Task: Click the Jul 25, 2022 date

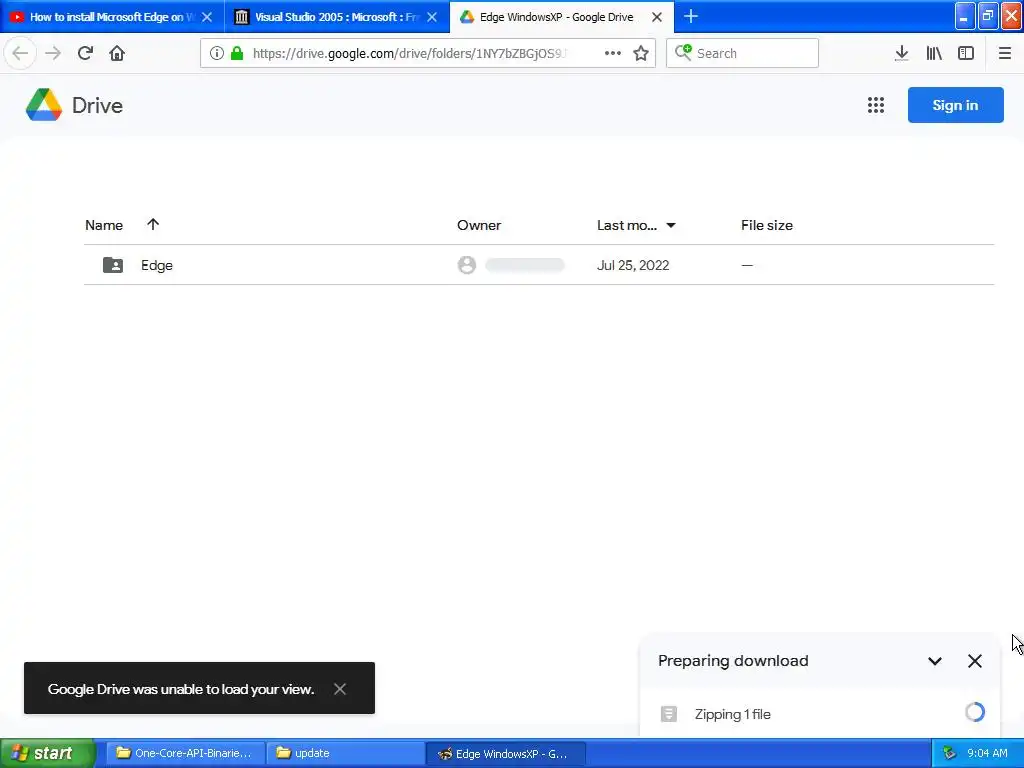Action: pyautogui.click(x=633, y=265)
